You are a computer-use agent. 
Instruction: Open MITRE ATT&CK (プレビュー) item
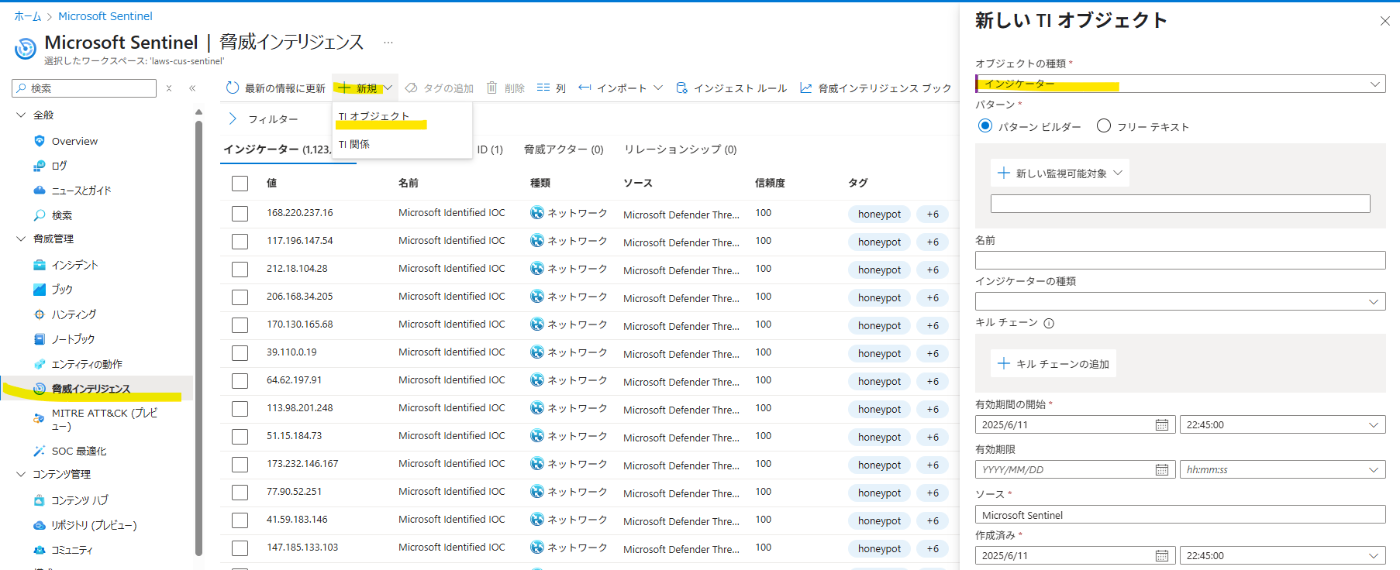105,419
